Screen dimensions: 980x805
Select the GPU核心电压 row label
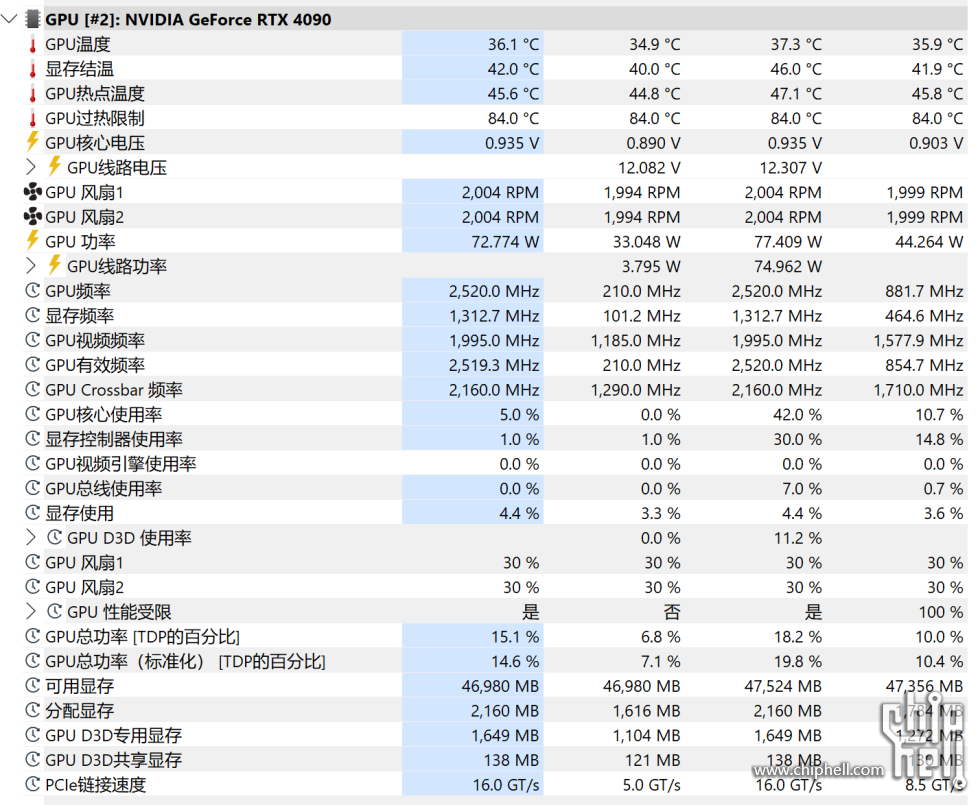(x=95, y=143)
